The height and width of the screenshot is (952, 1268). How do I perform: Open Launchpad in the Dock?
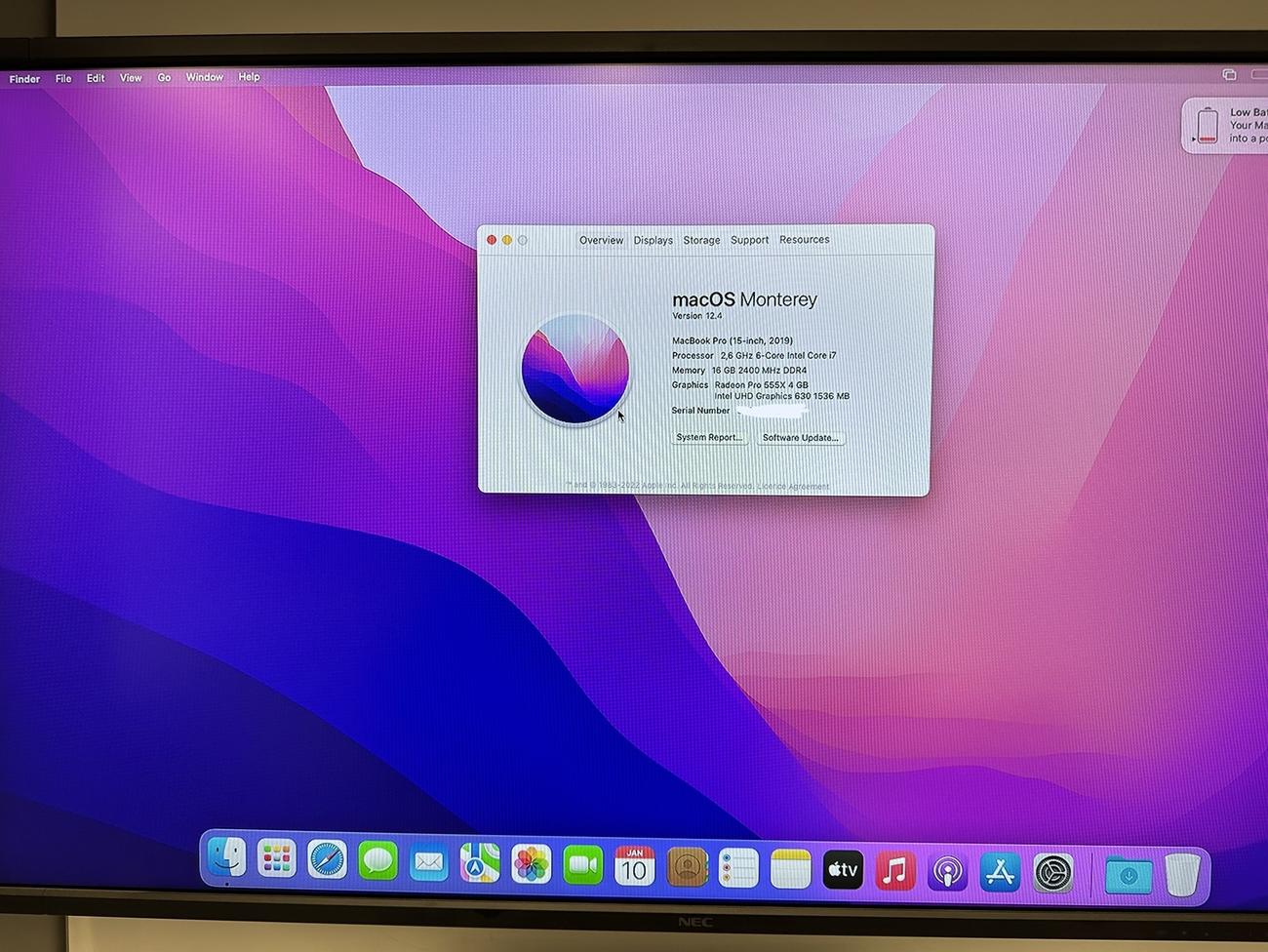[277, 859]
